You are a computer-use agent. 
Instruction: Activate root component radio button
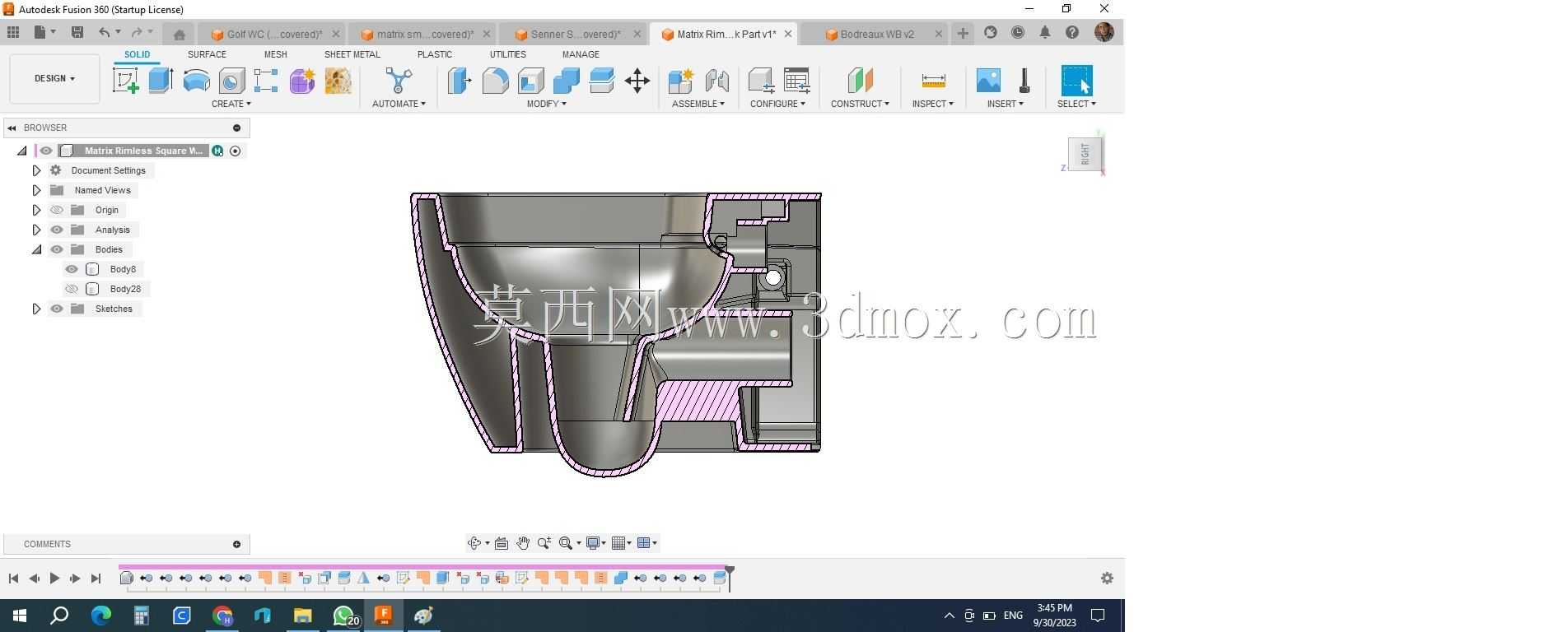[236, 151]
